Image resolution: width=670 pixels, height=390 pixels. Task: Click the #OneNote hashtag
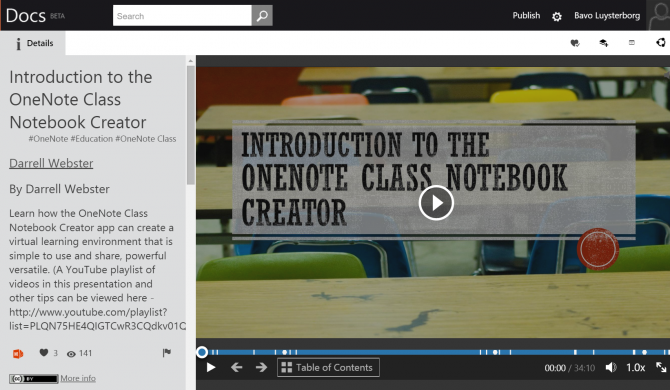click(48, 138)
